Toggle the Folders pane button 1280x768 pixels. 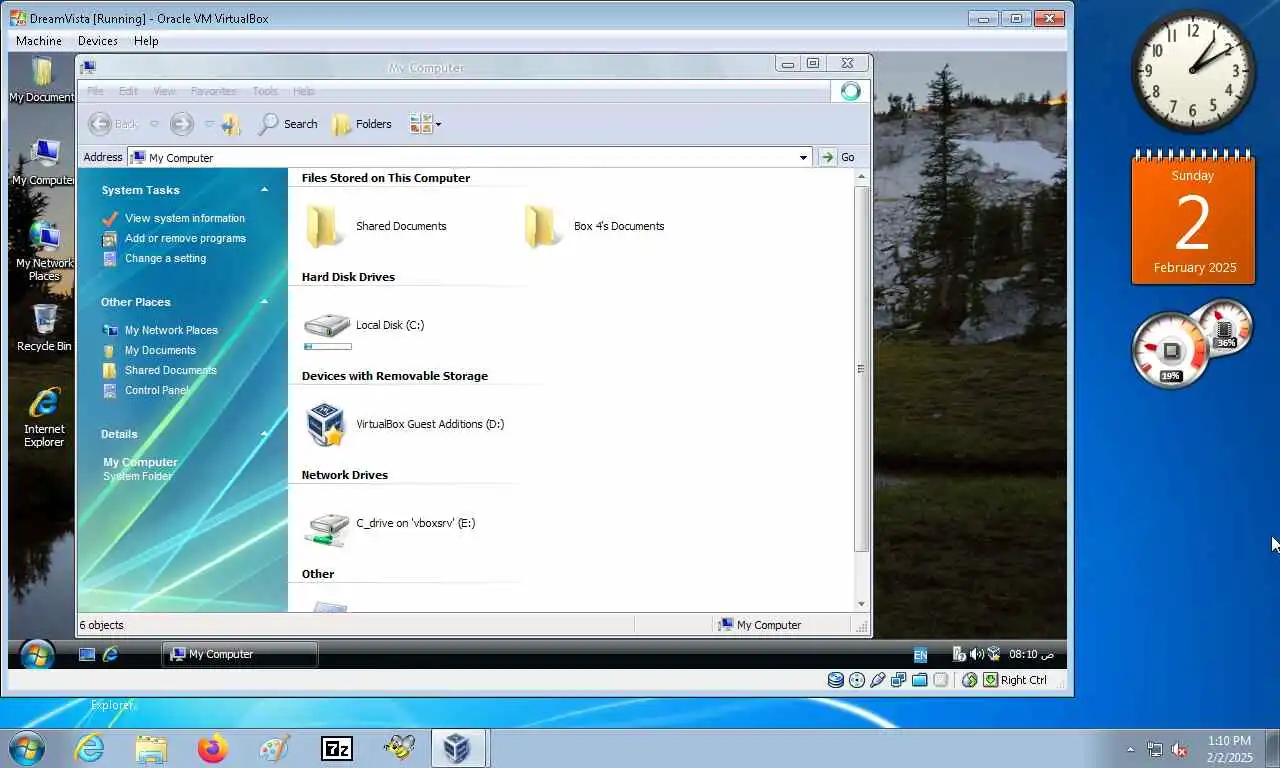(362, 124)
